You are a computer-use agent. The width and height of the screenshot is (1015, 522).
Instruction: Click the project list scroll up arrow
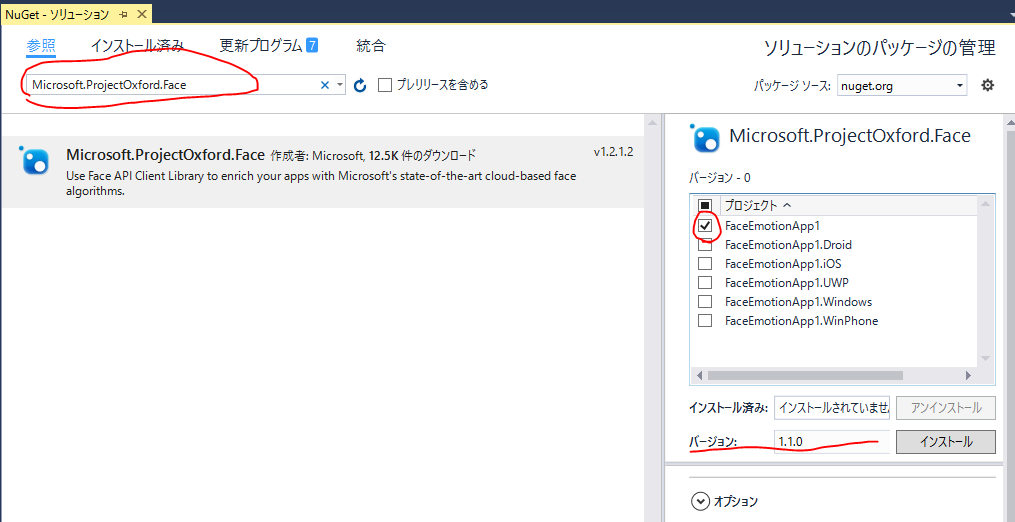coord(985,204)
